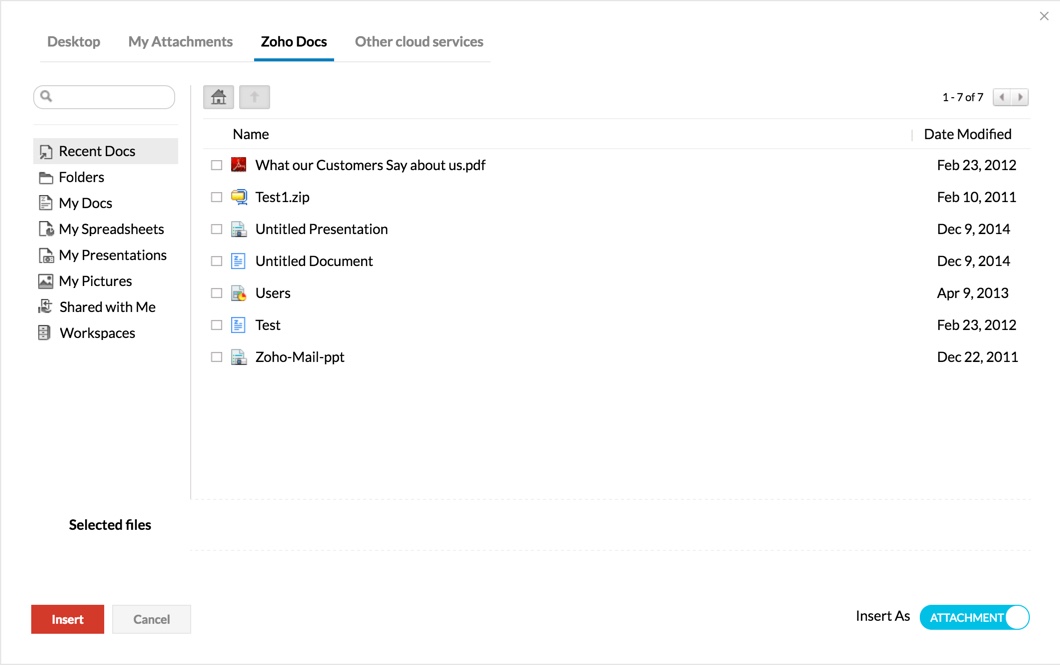Open Workspaces from the sidebar
1060x665 pixels.
[97, 333]
